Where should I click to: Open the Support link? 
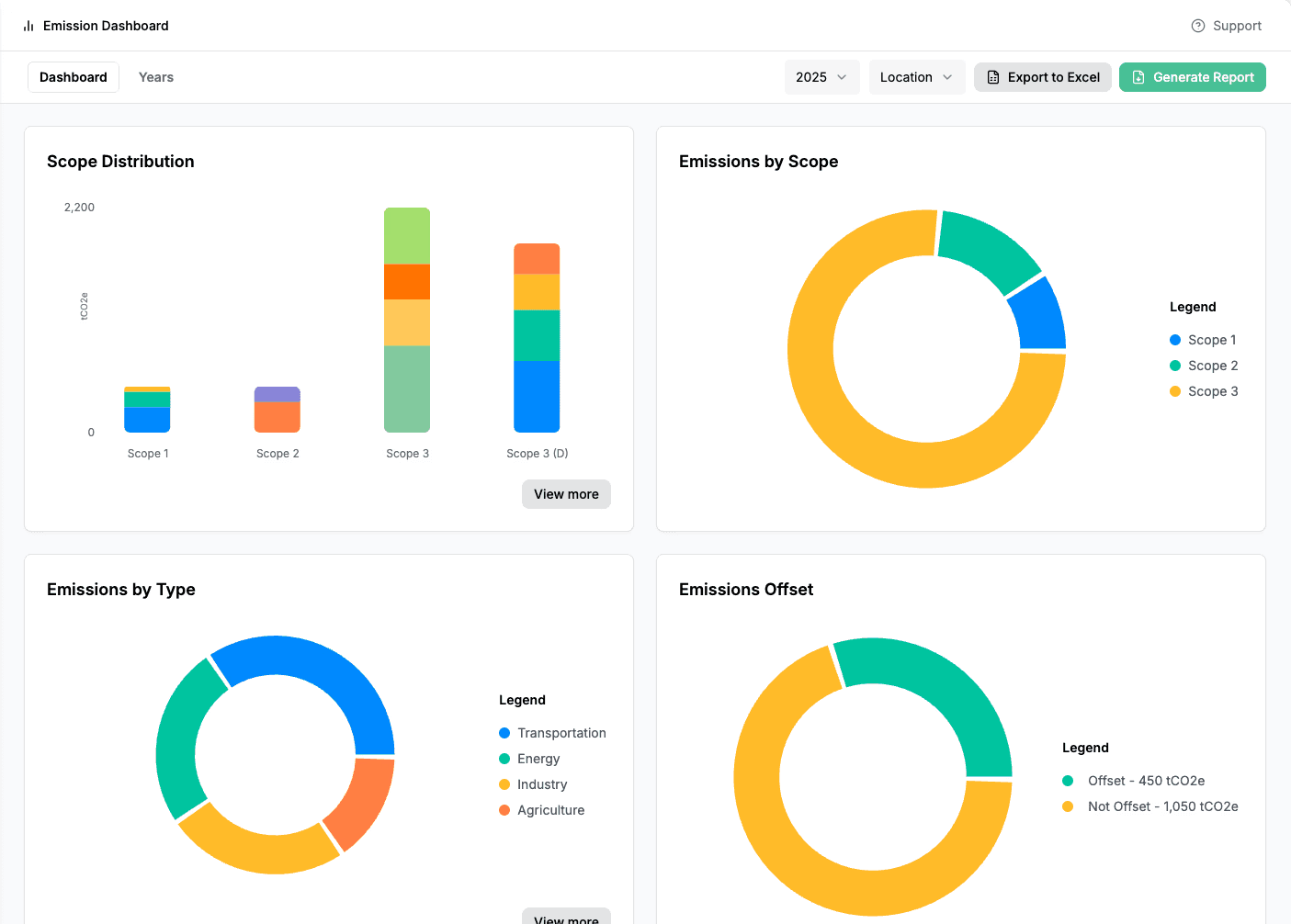point(1227,26)
